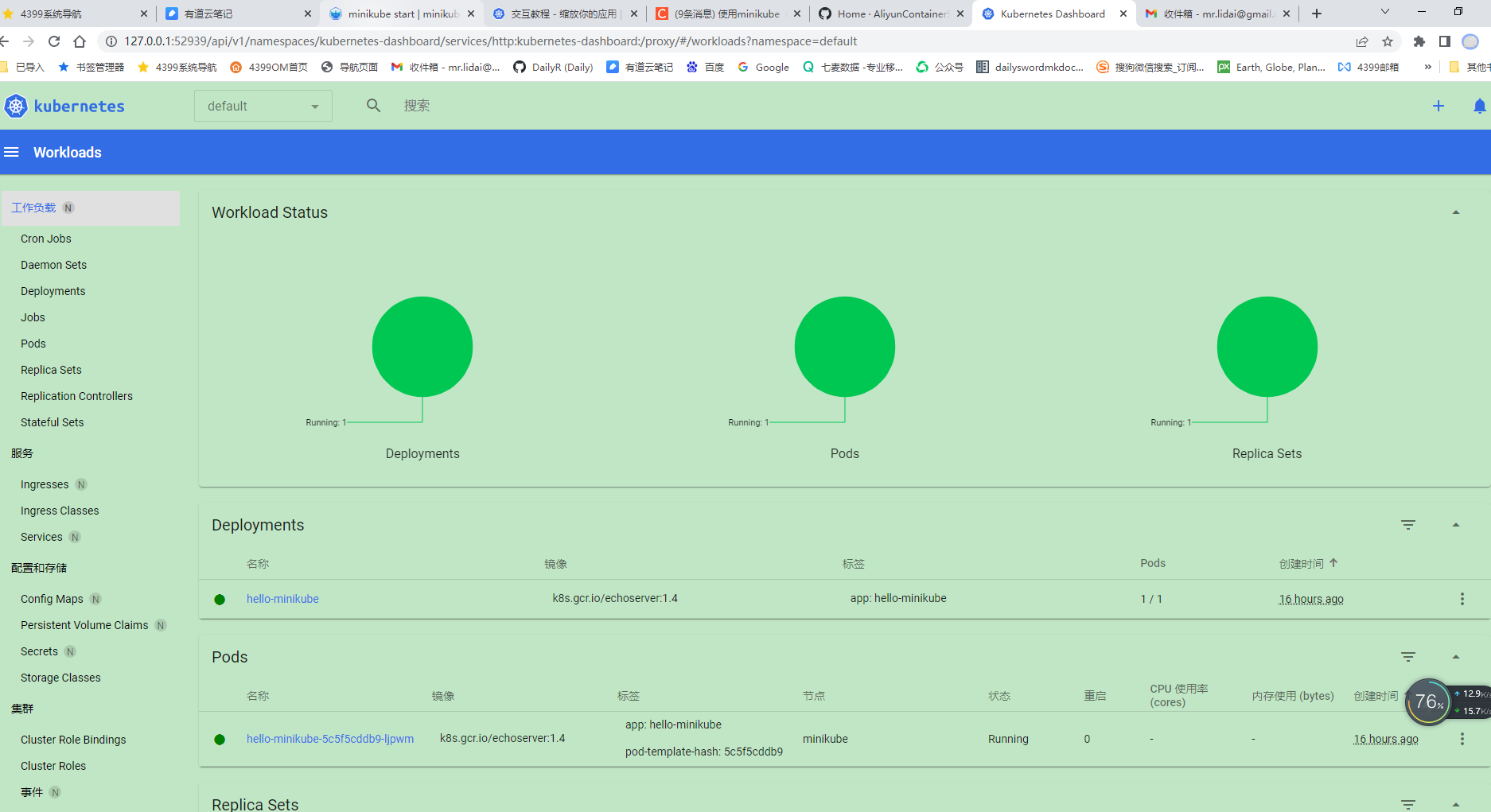Open the notifications bell
Screen dimensions: 1491x812
(x=1479, y=106)
